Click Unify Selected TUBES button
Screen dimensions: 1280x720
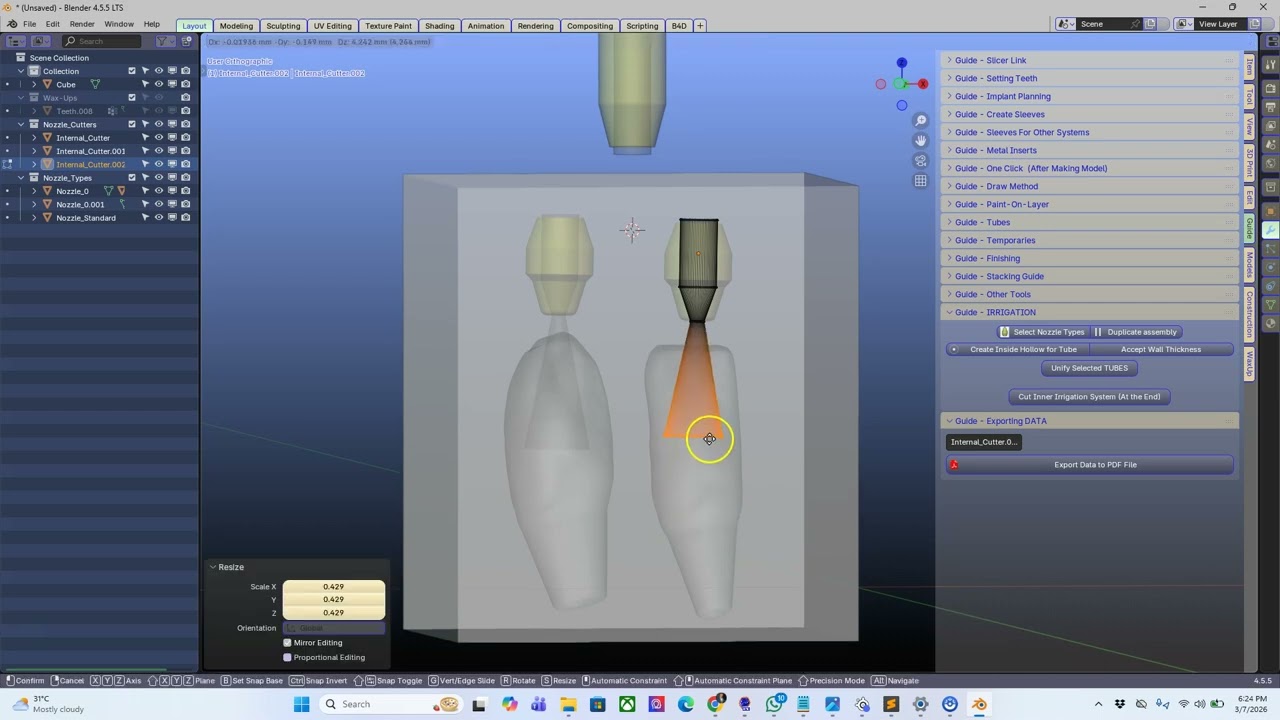pos(1089,368)
